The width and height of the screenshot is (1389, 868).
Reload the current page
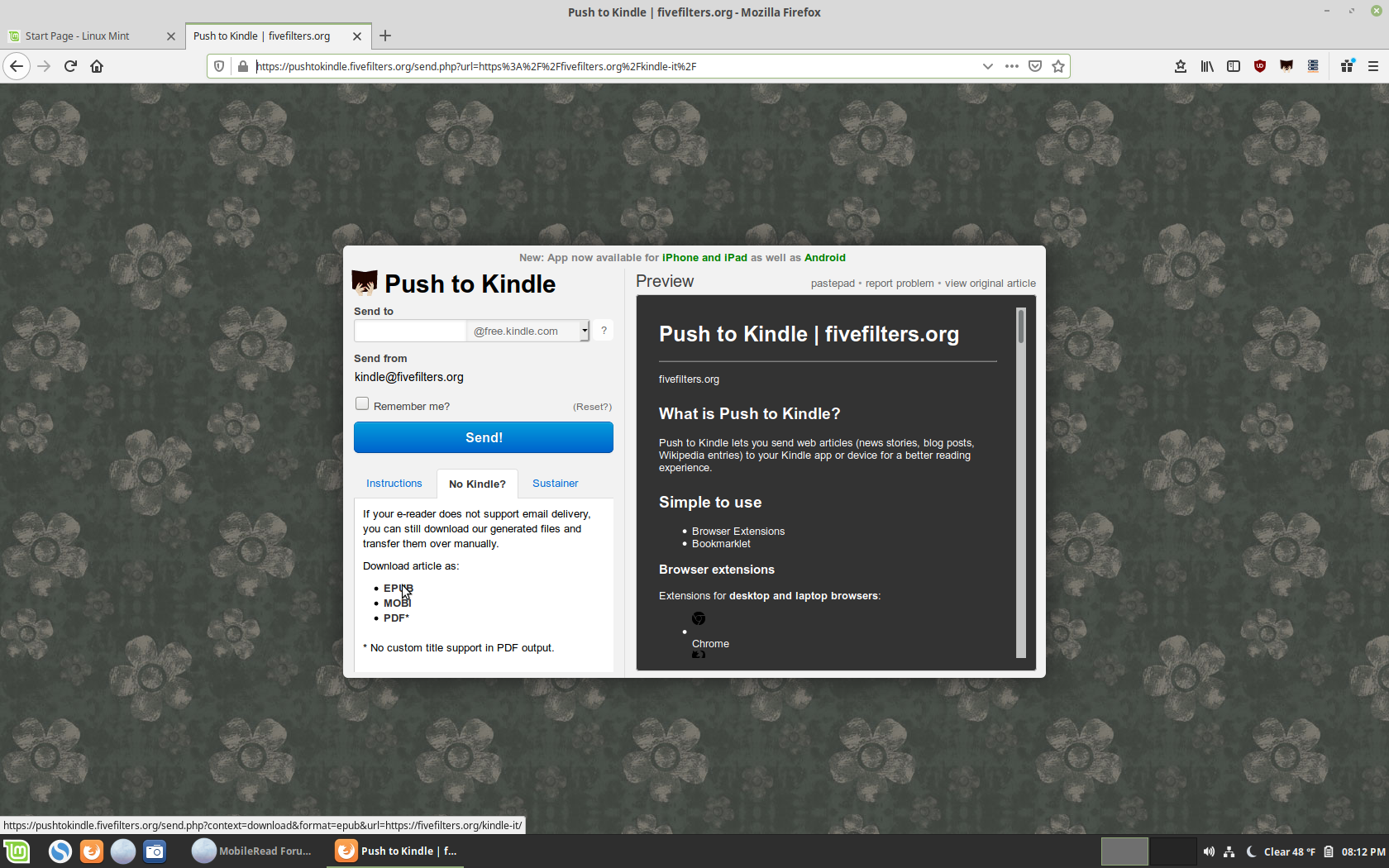[x=70, y=66]
